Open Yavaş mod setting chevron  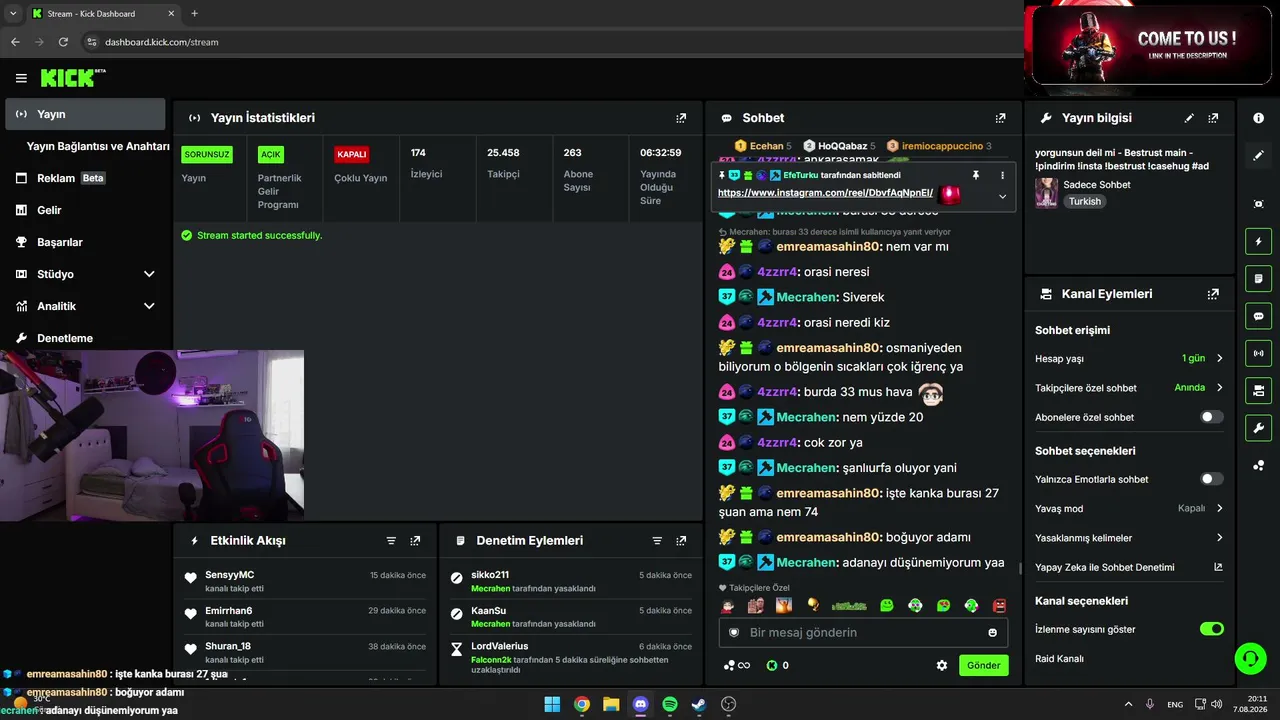click(1219, 508)
